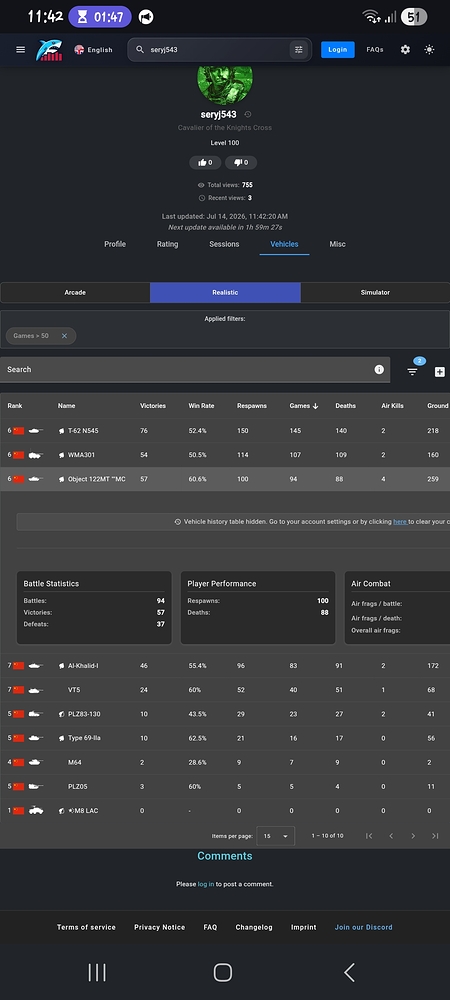This screenshot has height=1000, width=450.
Task: Collapse the Object 122MT vehicle row
Action: point(225,479)
